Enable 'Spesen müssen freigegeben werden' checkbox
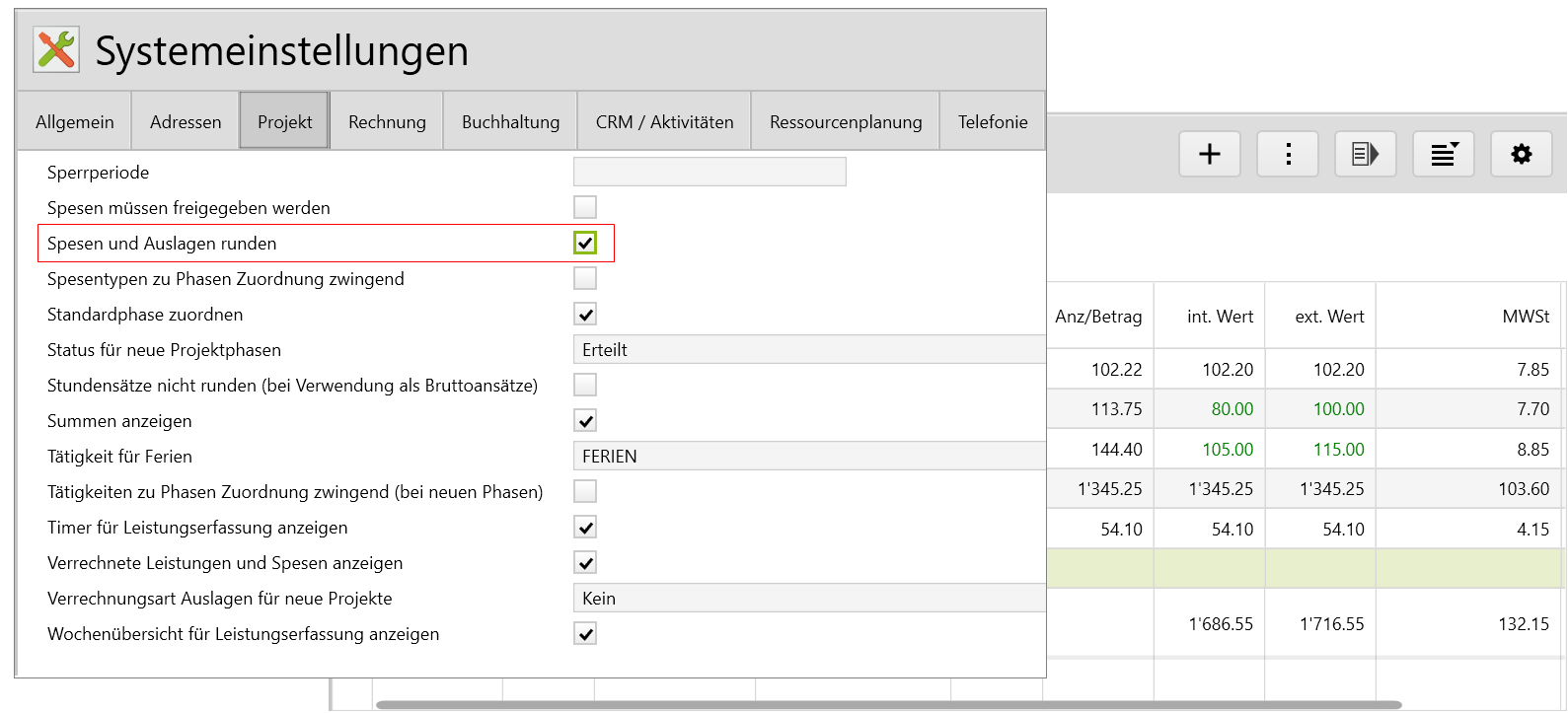Screen dimensions: 1568x713 585,207
